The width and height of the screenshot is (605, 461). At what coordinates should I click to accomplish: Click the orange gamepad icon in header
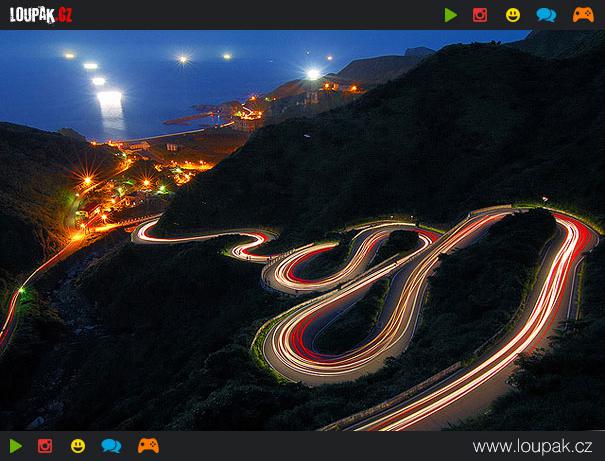coord(583,15)
